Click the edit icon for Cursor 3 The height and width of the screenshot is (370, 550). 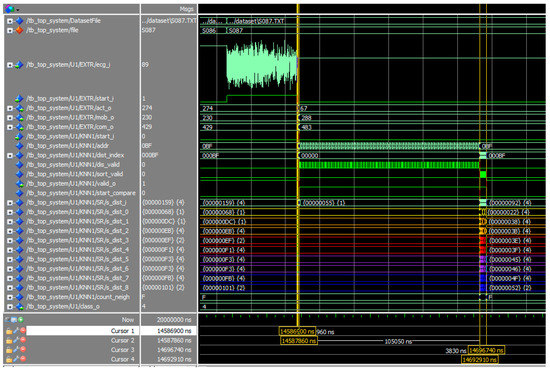click(16, 350)
